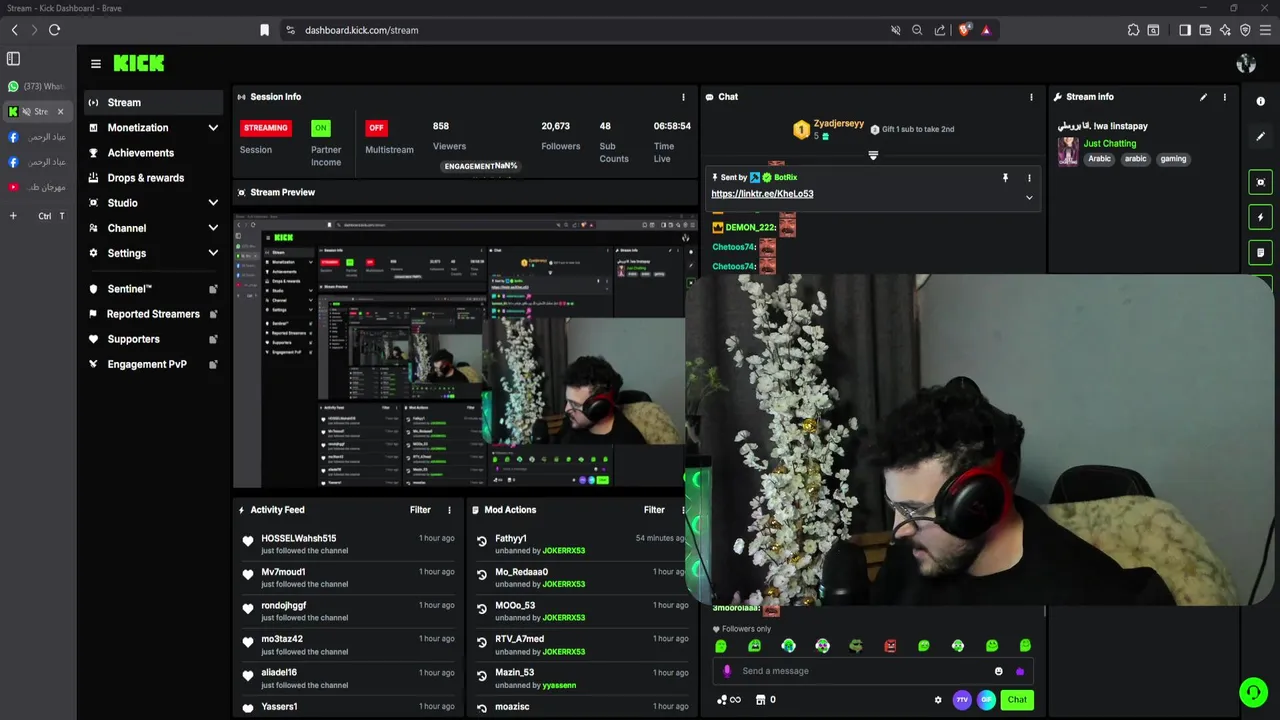Toggle the browser vertical tabs sidebar icon

(13, 59)
